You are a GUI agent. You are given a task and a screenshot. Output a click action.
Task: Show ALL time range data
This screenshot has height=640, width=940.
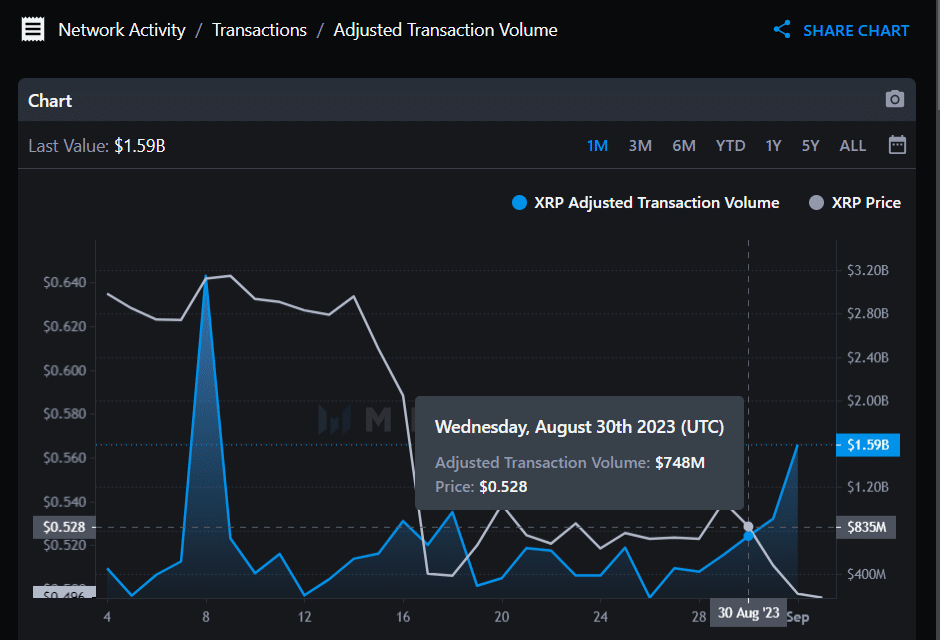click(x=852, y=146)
